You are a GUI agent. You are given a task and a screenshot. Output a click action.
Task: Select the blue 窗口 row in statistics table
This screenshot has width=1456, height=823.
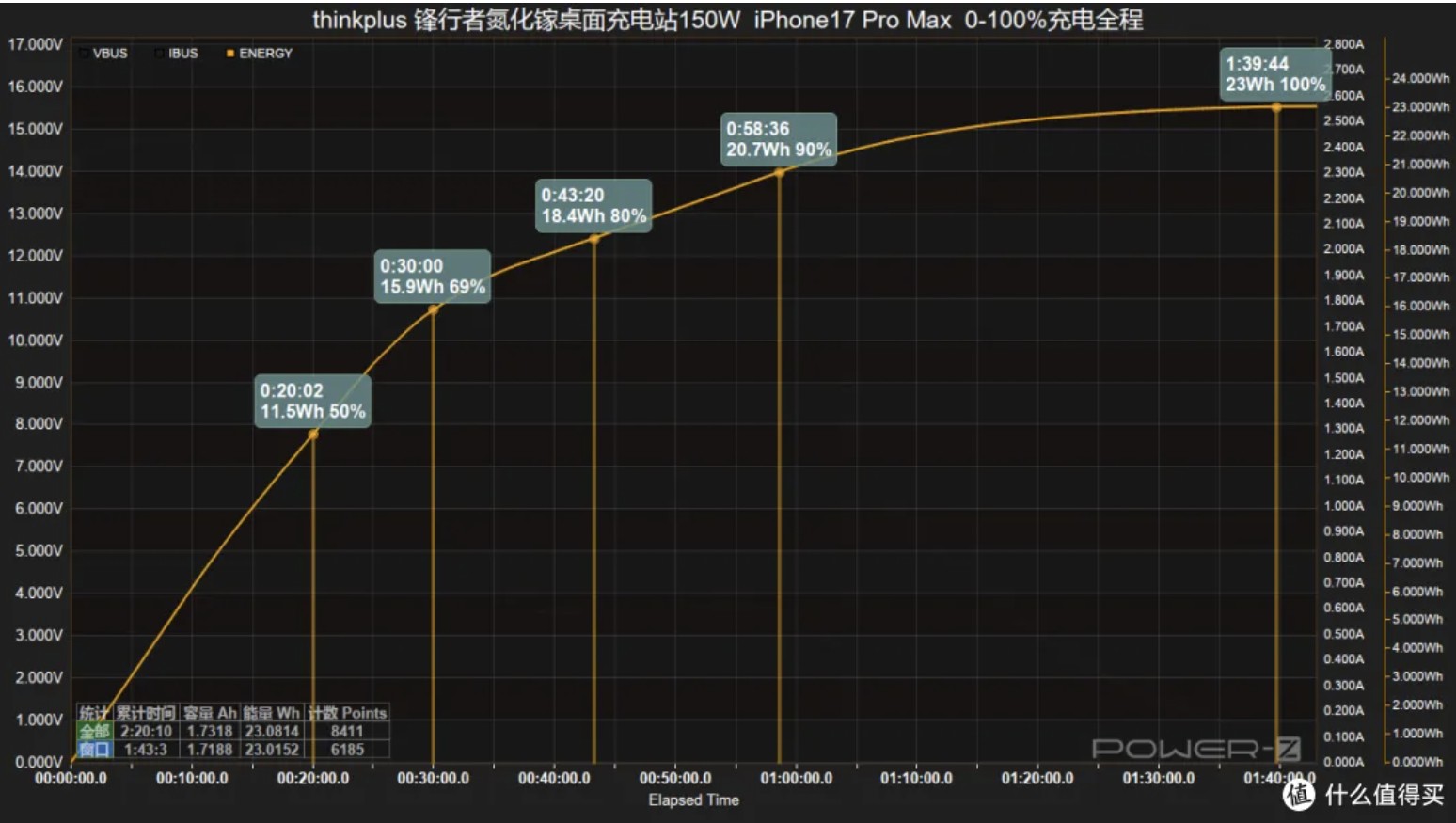94,750
